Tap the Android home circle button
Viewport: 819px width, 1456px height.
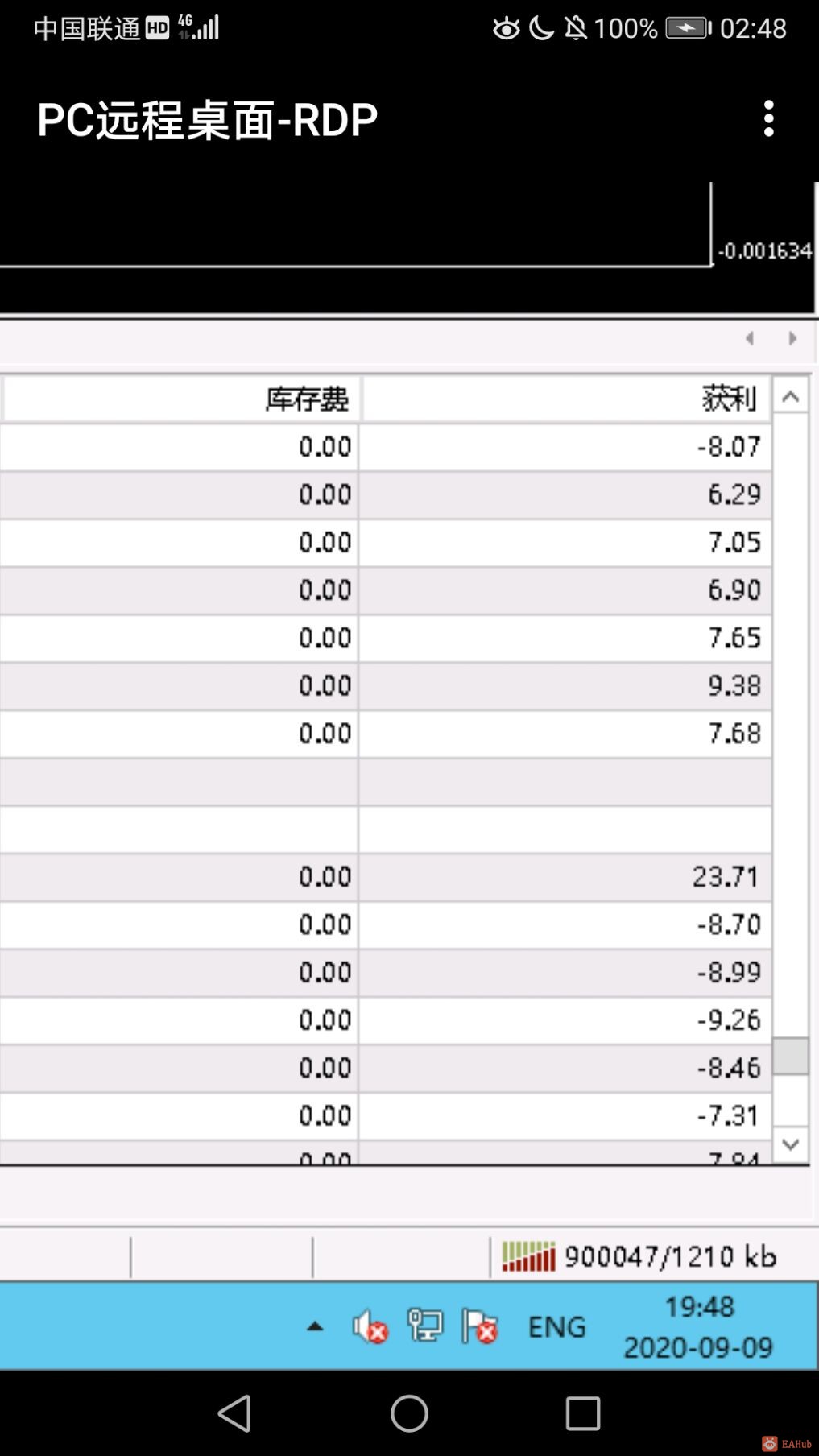pos(409,1413)
